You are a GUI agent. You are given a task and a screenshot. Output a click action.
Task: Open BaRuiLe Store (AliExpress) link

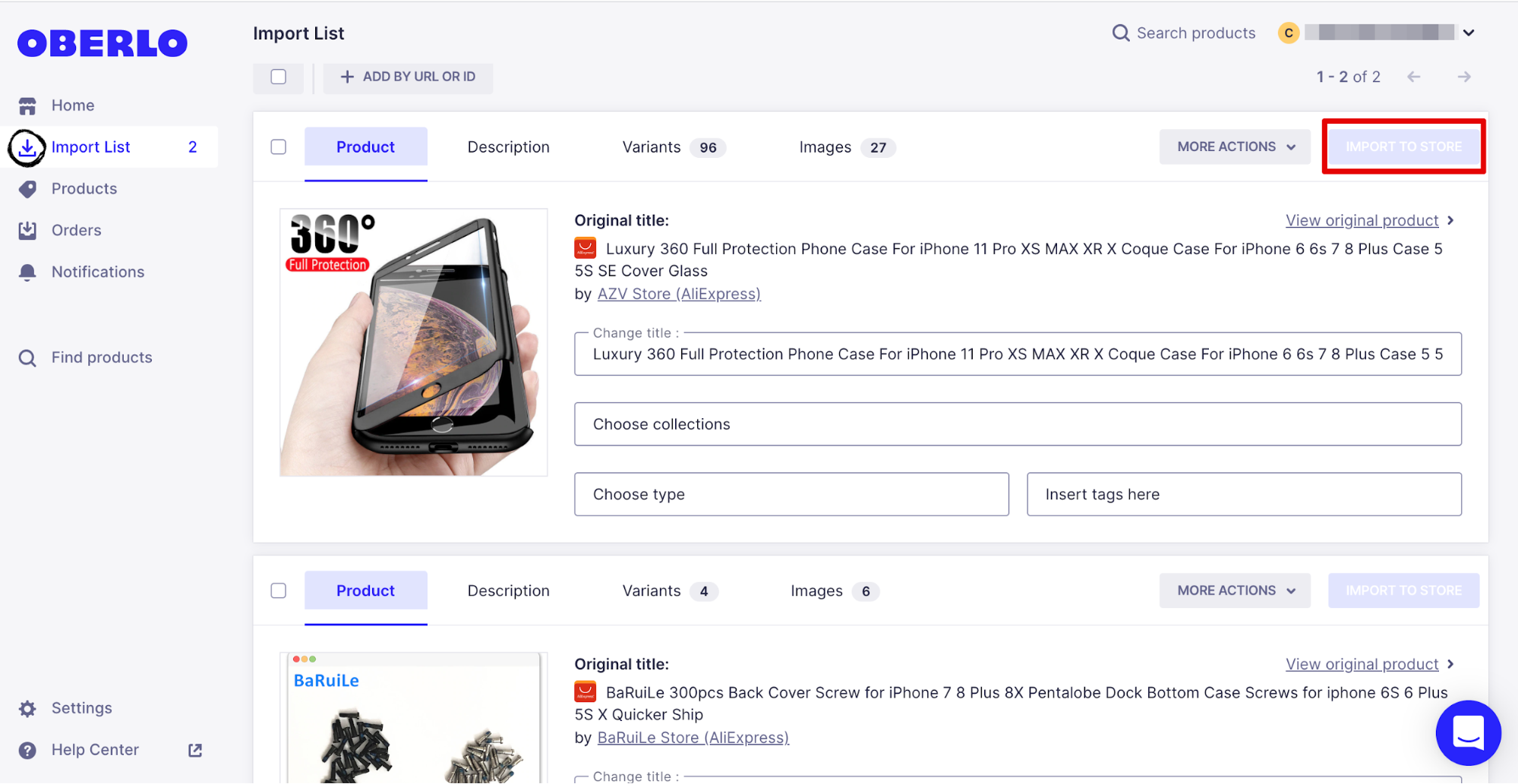pos(693,738)
